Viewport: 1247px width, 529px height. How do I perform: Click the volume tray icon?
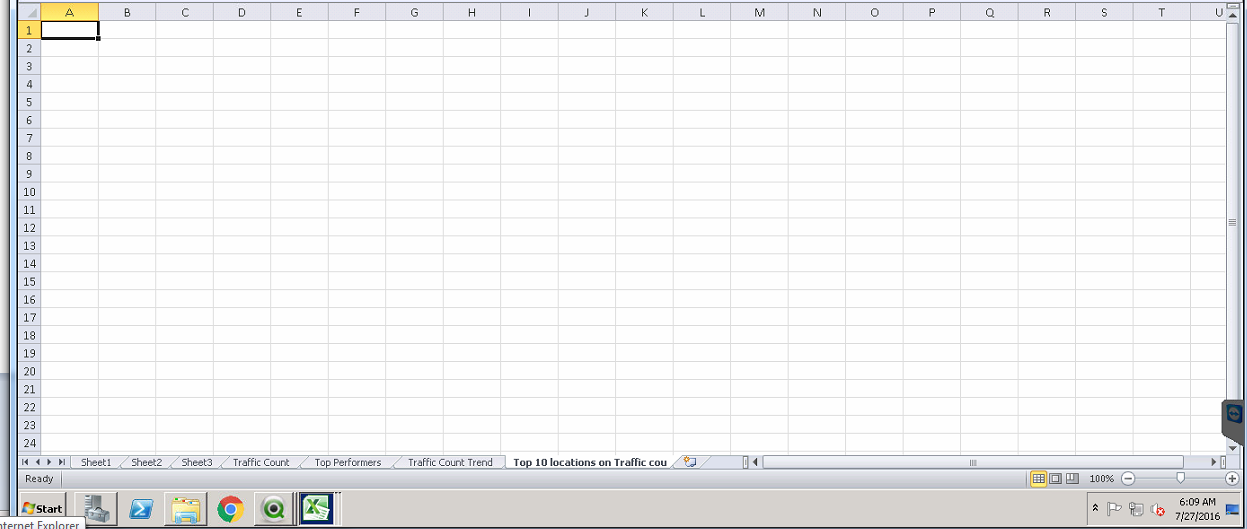(1158, 510)
